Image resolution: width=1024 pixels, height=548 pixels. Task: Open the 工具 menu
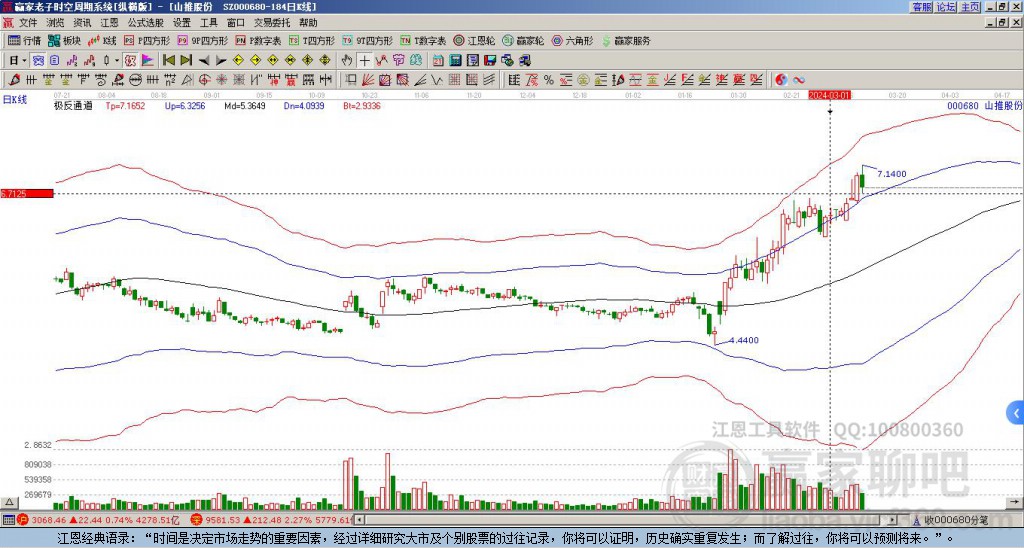[x=208, y=23]
